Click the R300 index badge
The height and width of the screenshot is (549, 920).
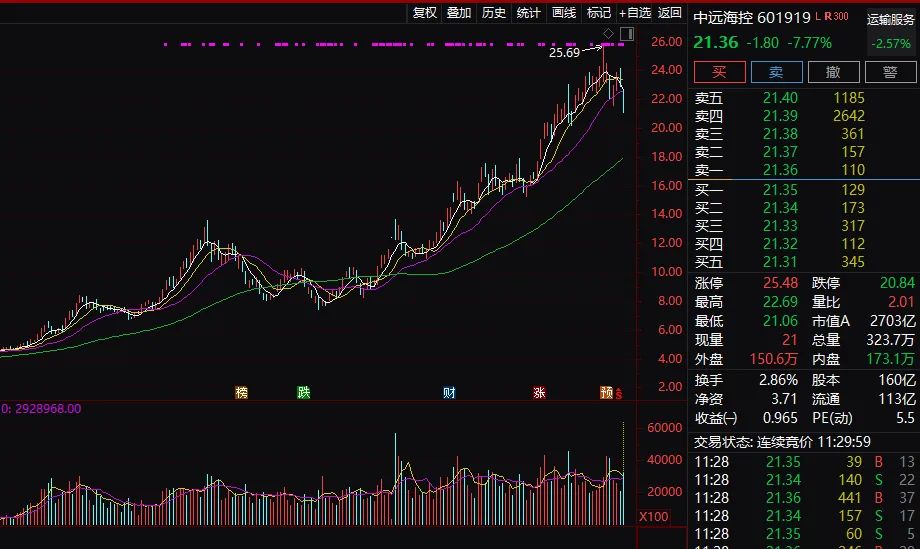[837, 16]
